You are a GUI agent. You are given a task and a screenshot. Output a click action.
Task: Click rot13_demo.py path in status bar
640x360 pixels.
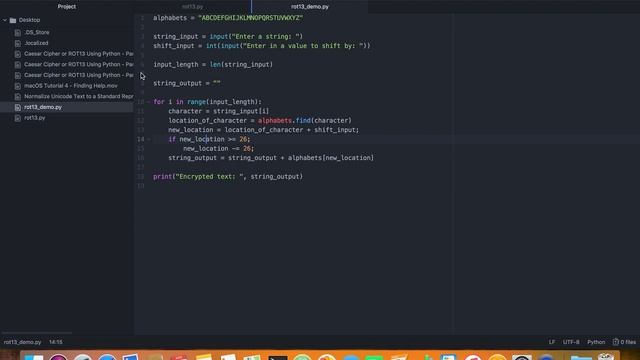[x=22, y=342]
